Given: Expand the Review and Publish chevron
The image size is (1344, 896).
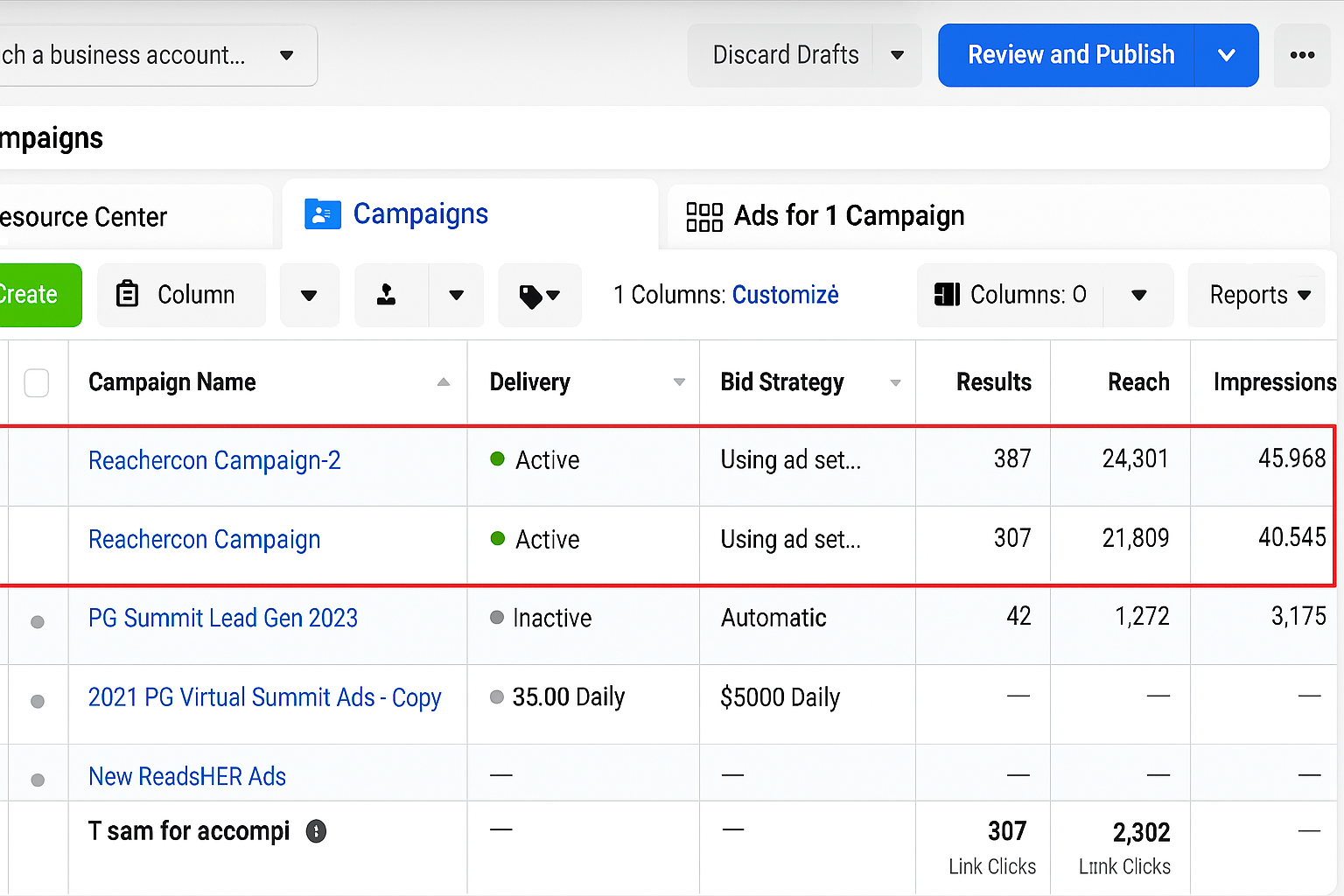Looking at the screenshot, I should 1227,55.
